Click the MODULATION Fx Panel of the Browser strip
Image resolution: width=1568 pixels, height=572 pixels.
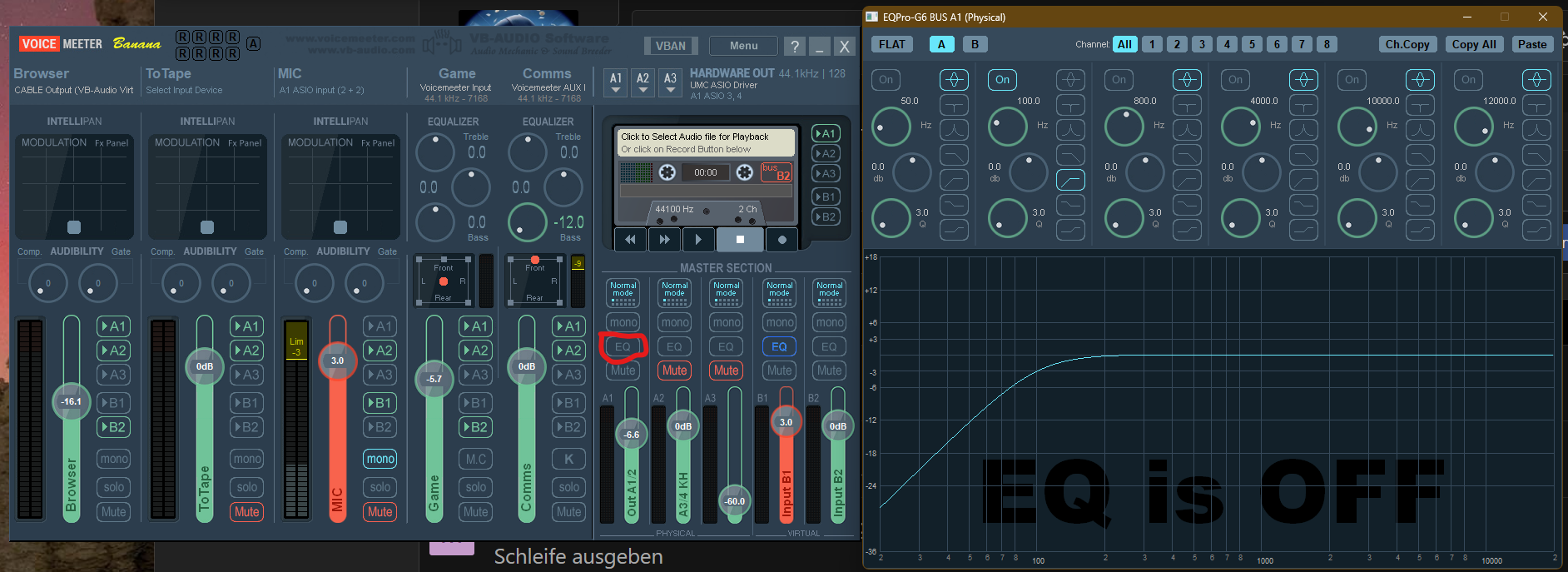coord(74,187)
